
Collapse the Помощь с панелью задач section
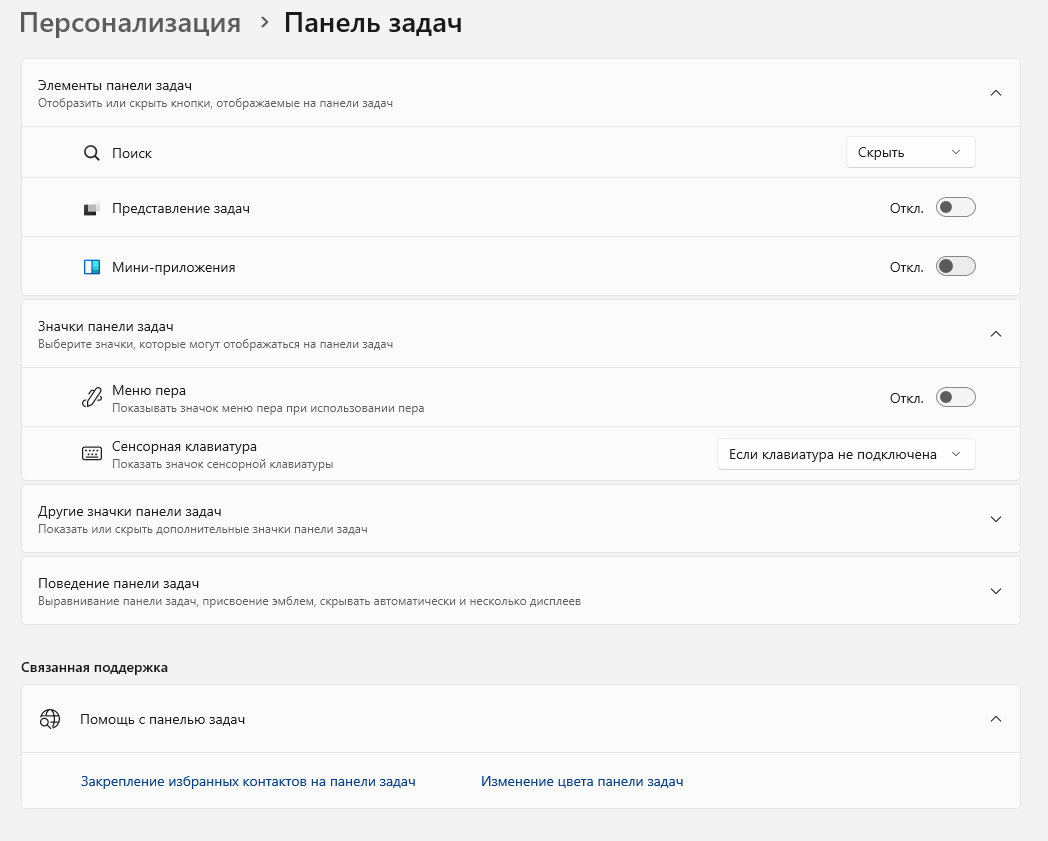click(995, 719)
